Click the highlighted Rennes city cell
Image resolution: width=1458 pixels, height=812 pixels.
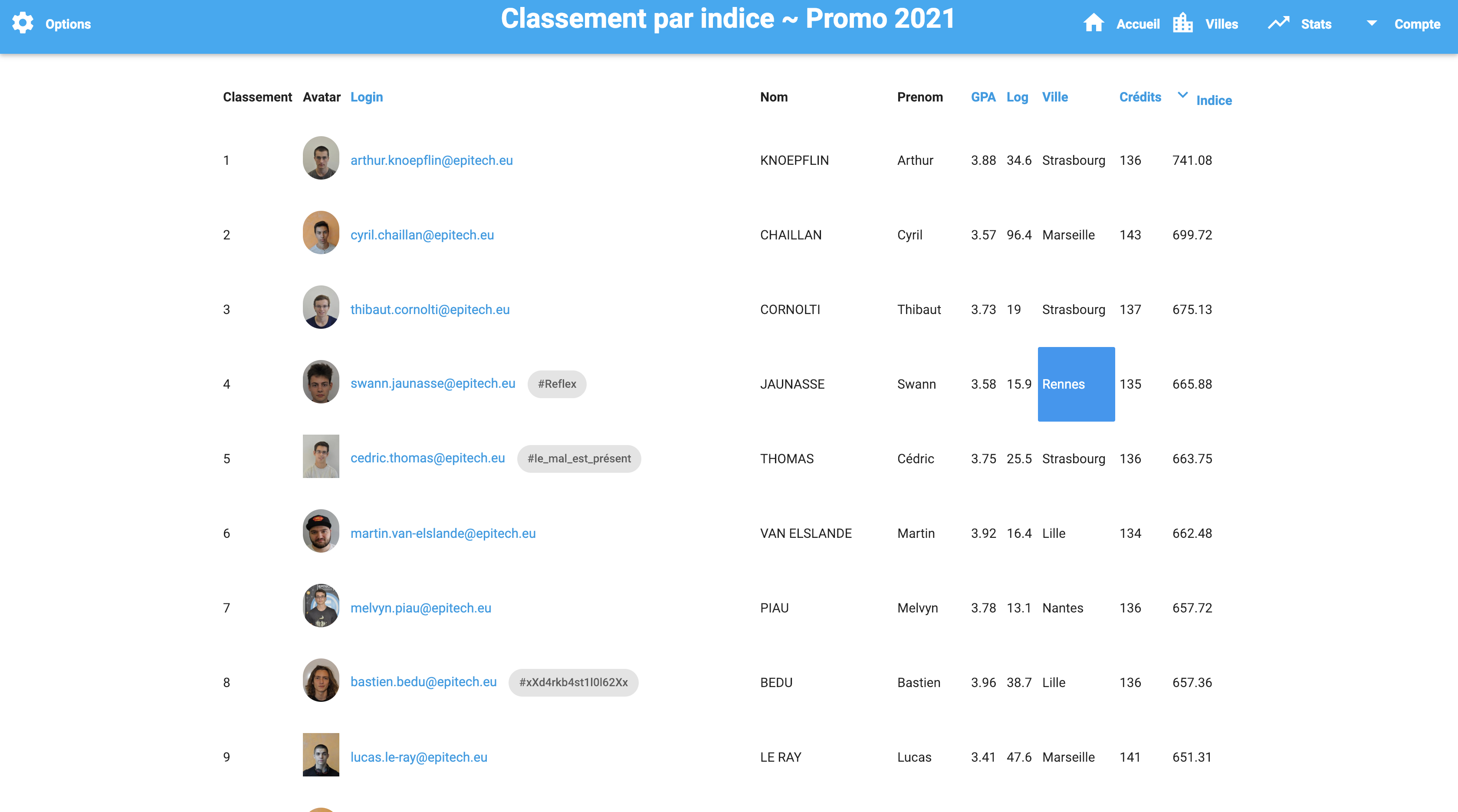pyautogui.click(x=1076, y=383)
